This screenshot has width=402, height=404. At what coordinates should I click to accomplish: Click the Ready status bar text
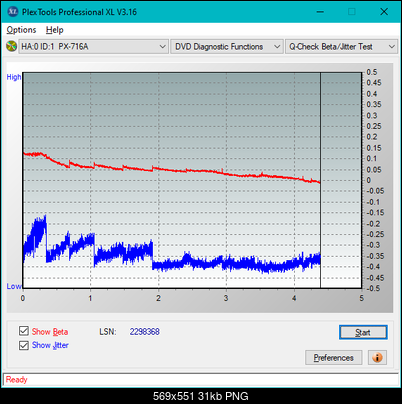(17, 379)
